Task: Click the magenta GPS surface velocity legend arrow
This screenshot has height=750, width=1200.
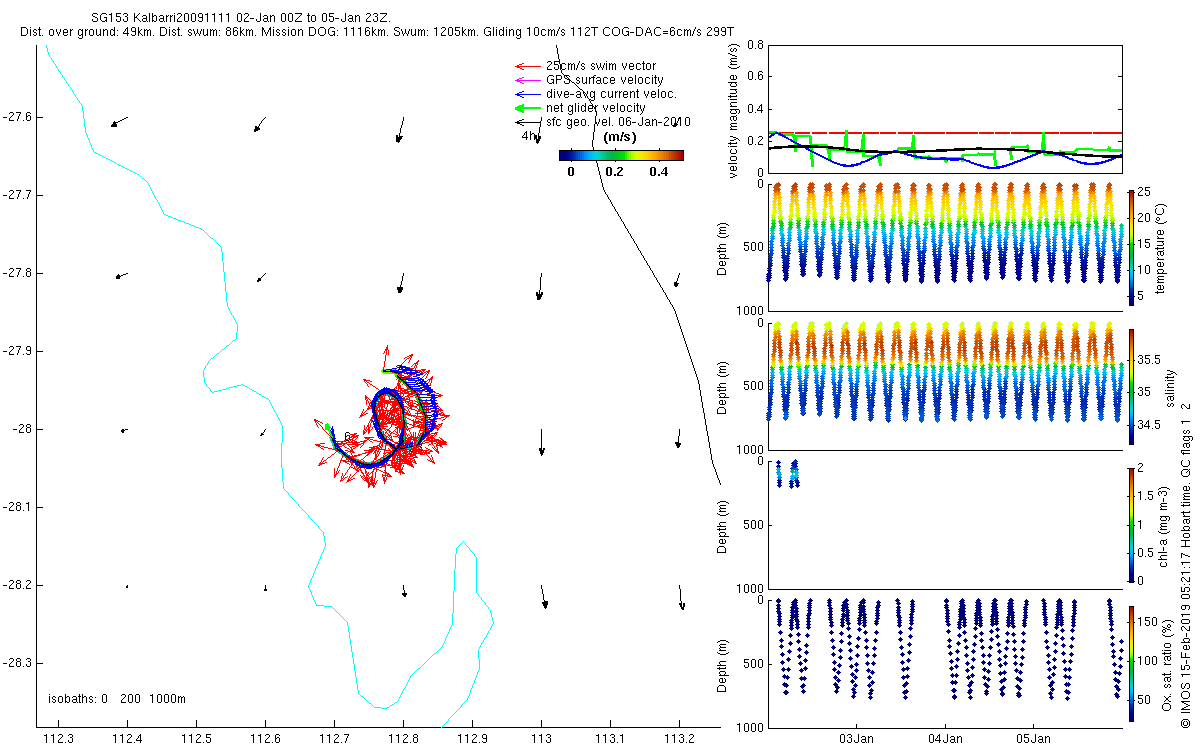Action: [x=528, y=80]
